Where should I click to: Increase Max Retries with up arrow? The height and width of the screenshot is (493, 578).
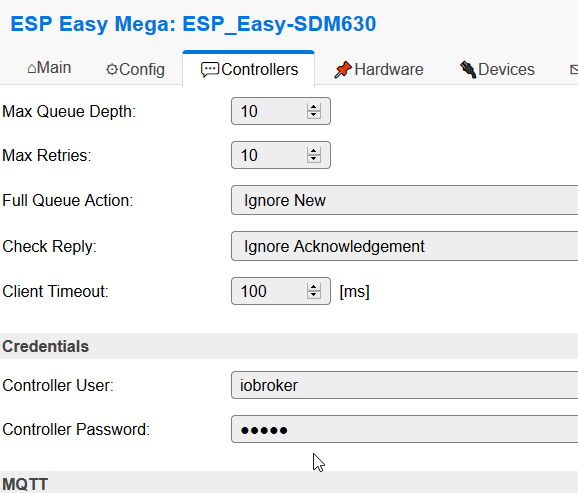tap(314, 151)
